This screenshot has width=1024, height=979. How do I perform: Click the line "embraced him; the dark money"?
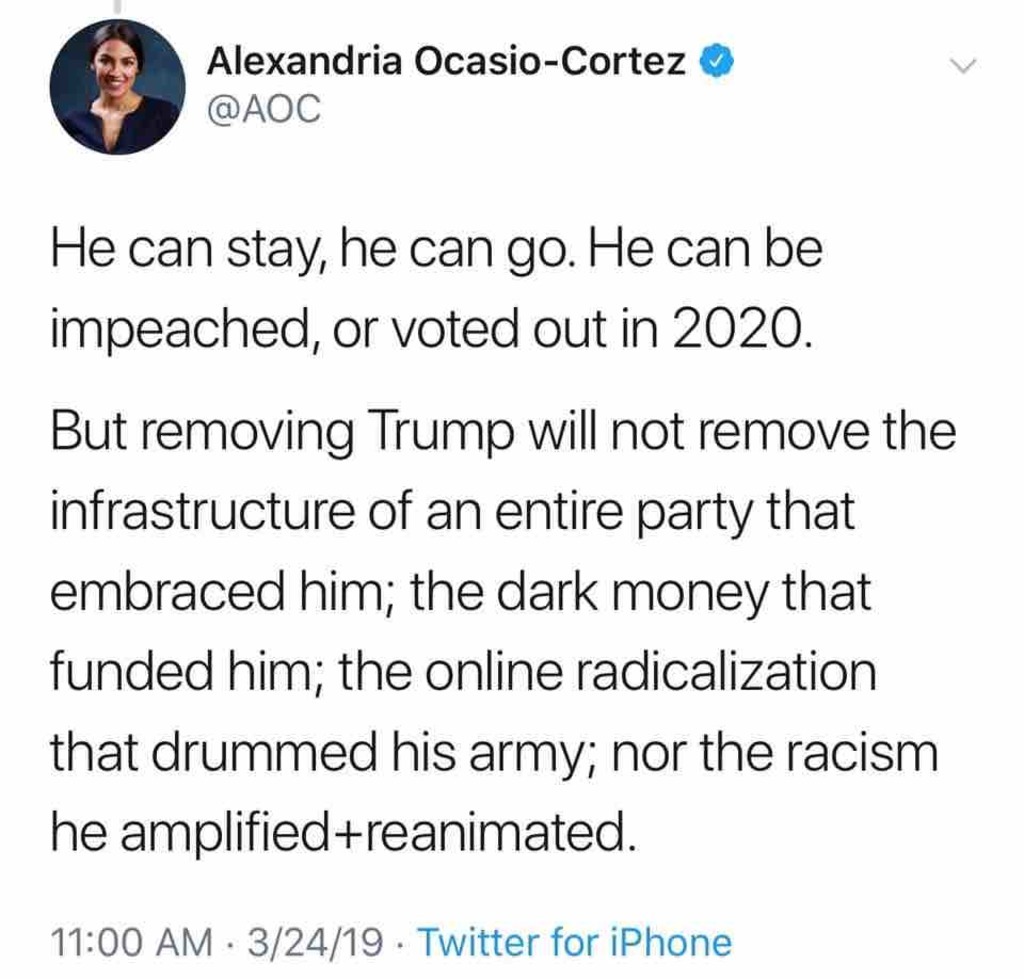460,592
